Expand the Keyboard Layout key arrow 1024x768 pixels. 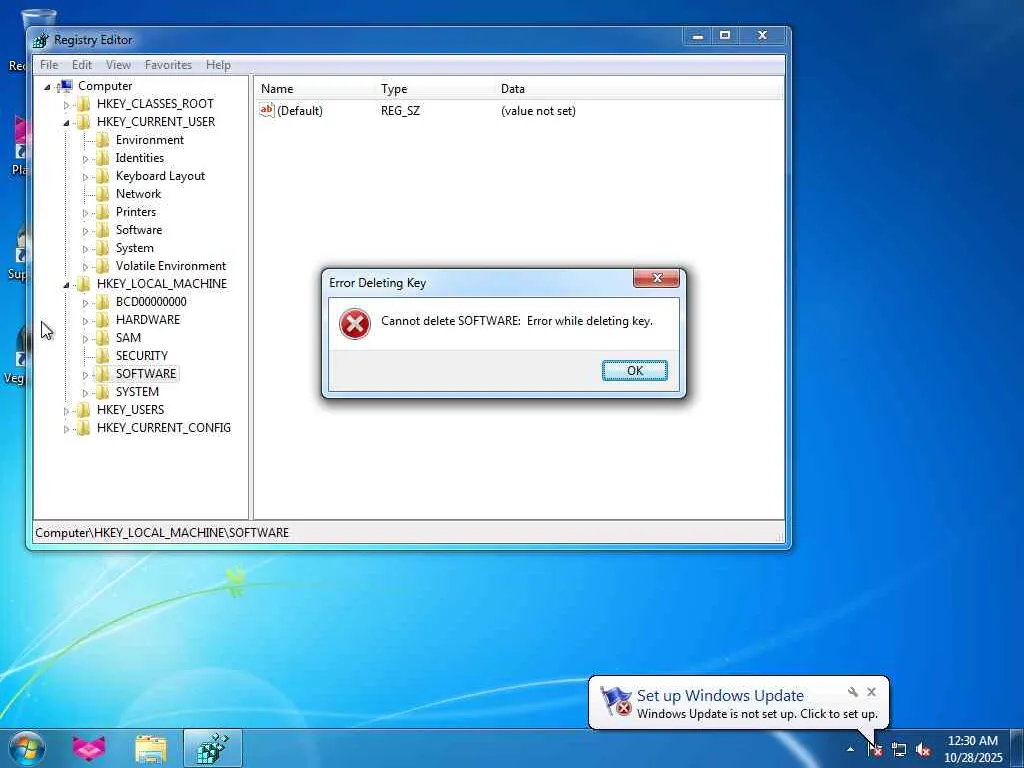(85, 177)
